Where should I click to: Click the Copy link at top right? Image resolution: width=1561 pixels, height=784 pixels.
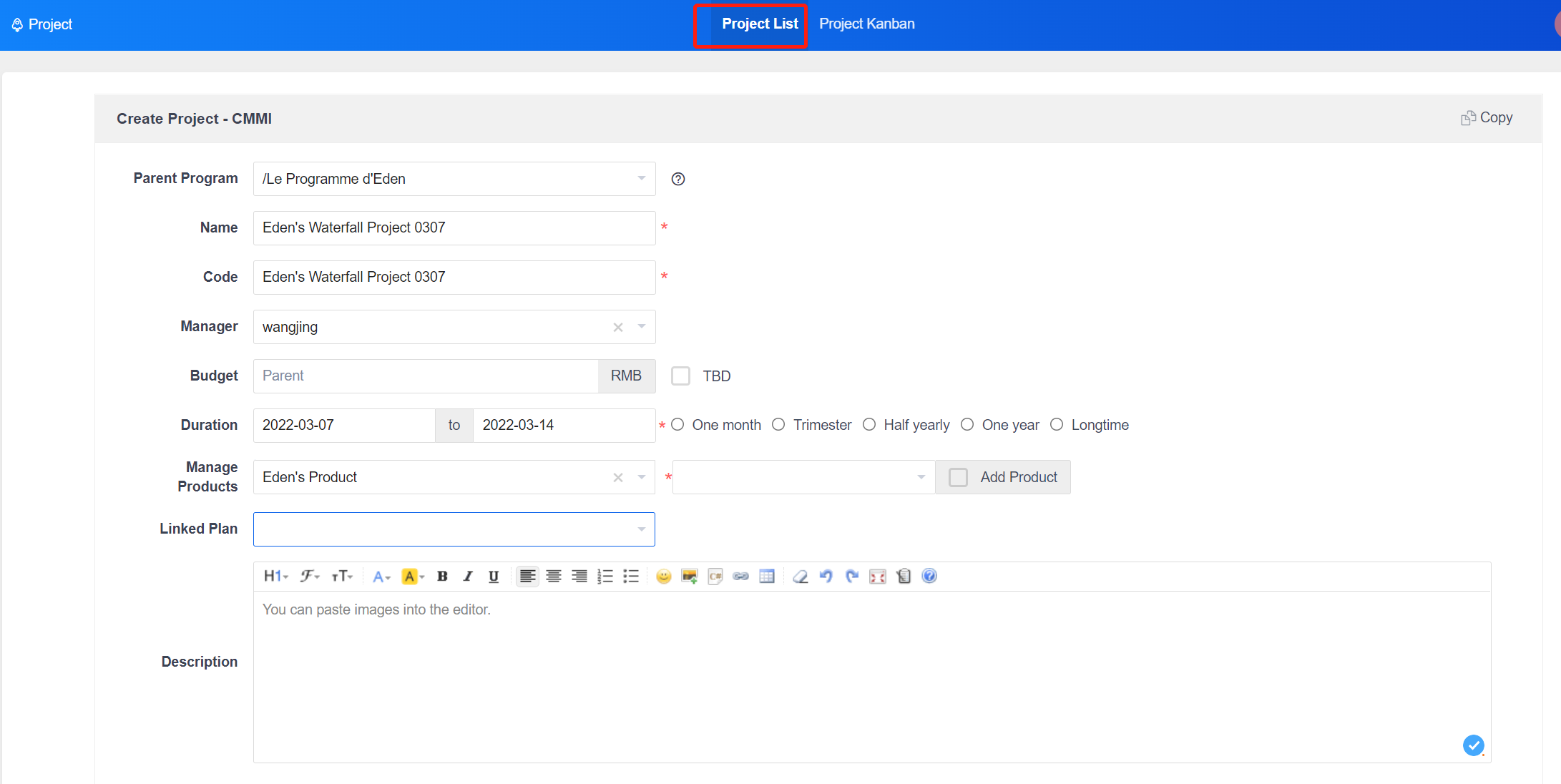click(x=1487, y=118)
